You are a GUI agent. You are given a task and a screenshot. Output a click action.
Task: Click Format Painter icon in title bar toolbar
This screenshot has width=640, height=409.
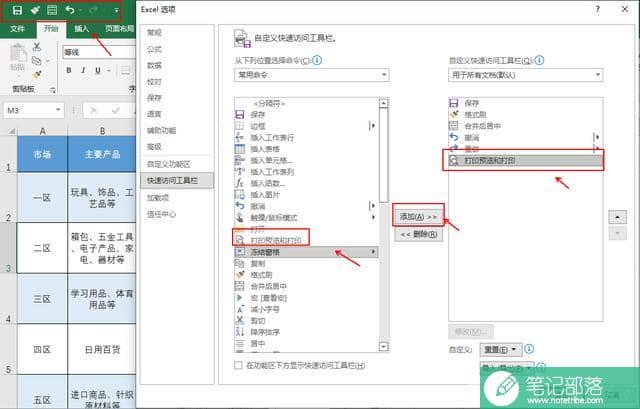tap(35, 10)
